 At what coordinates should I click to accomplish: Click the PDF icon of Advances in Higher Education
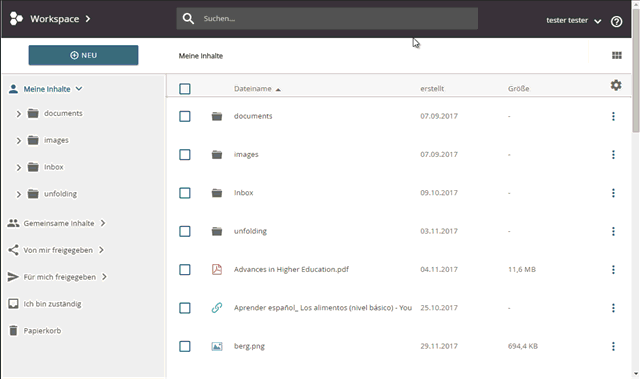tap(217, 269)
